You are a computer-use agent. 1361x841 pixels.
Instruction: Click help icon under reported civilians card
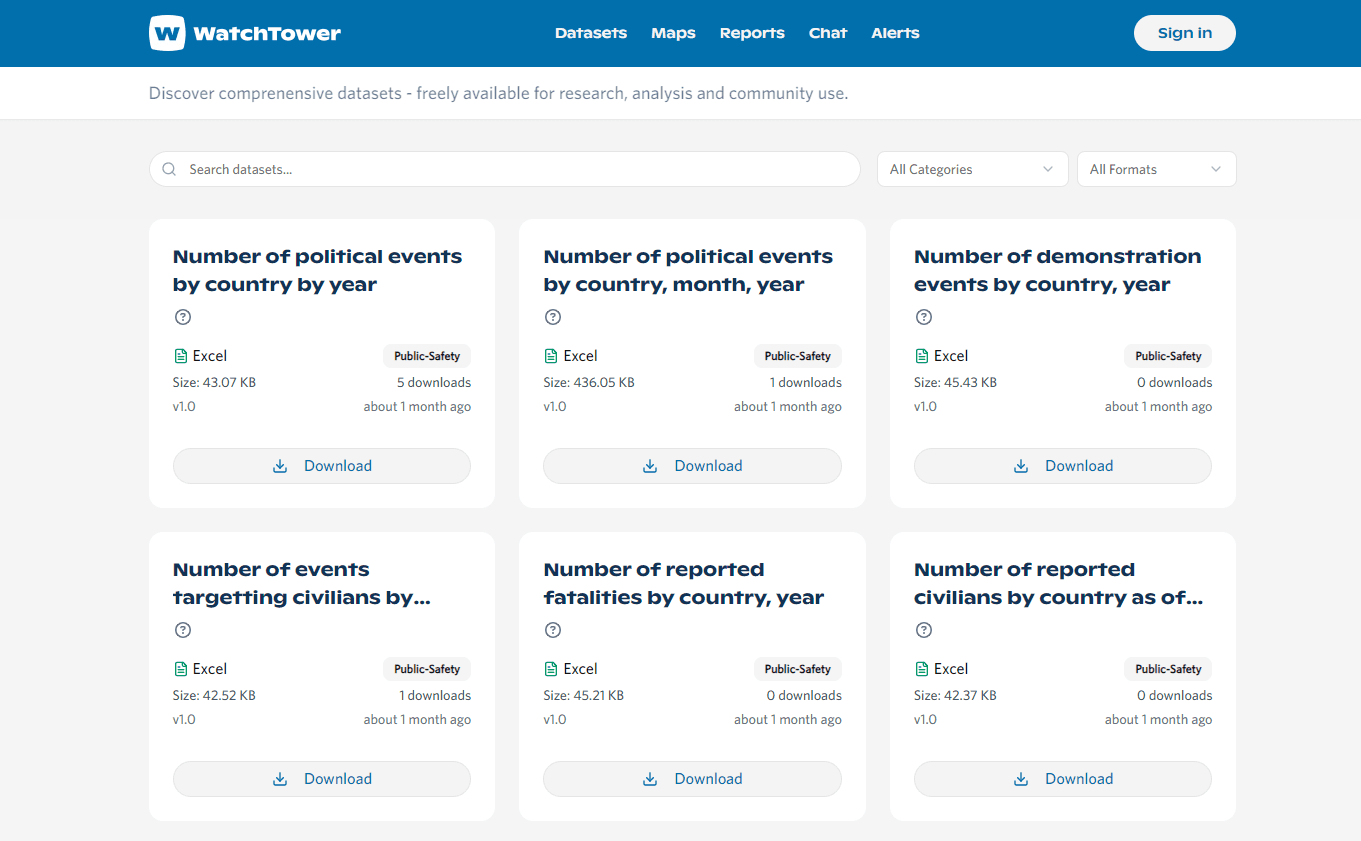point(924,630)
